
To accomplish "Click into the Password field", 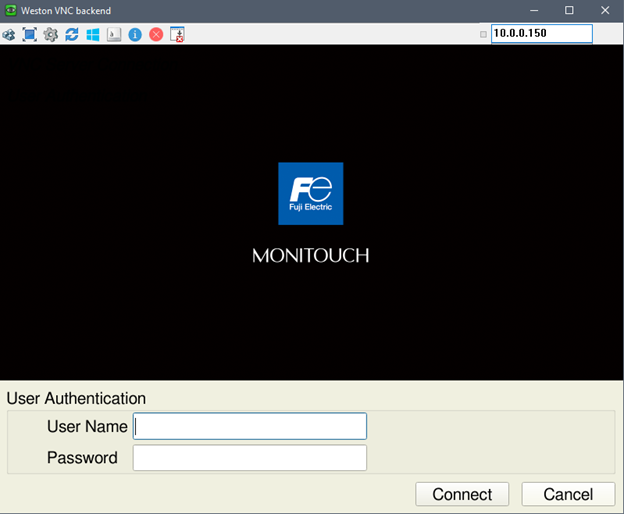I will click(250, 458).
